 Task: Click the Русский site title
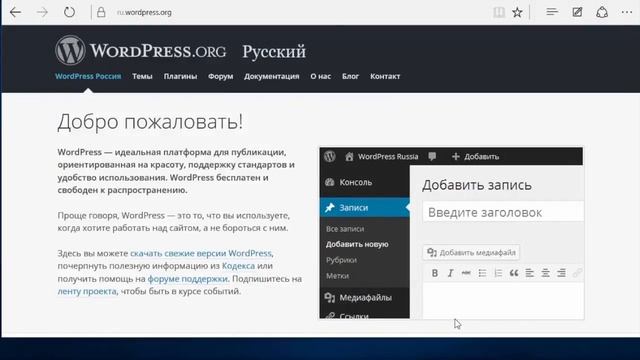(274, 51)
